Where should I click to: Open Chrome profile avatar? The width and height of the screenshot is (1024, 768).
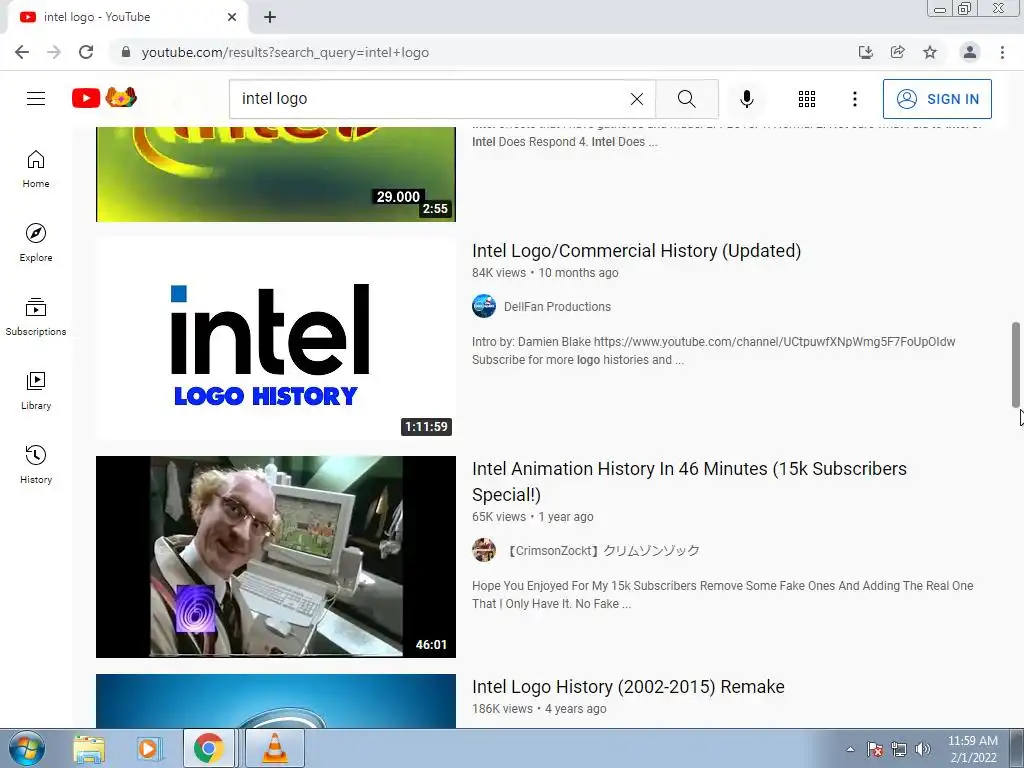coord(970,52)
